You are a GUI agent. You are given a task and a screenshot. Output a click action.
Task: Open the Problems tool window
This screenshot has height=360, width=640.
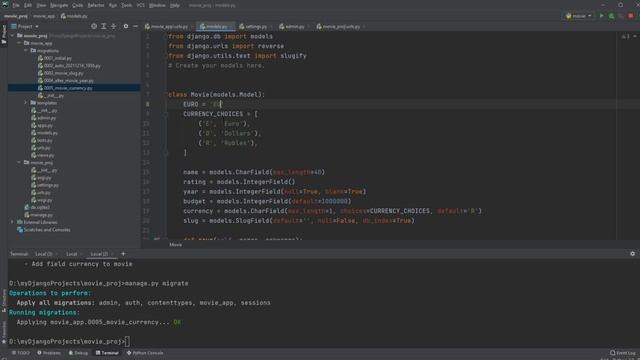[x=49, y=353]
